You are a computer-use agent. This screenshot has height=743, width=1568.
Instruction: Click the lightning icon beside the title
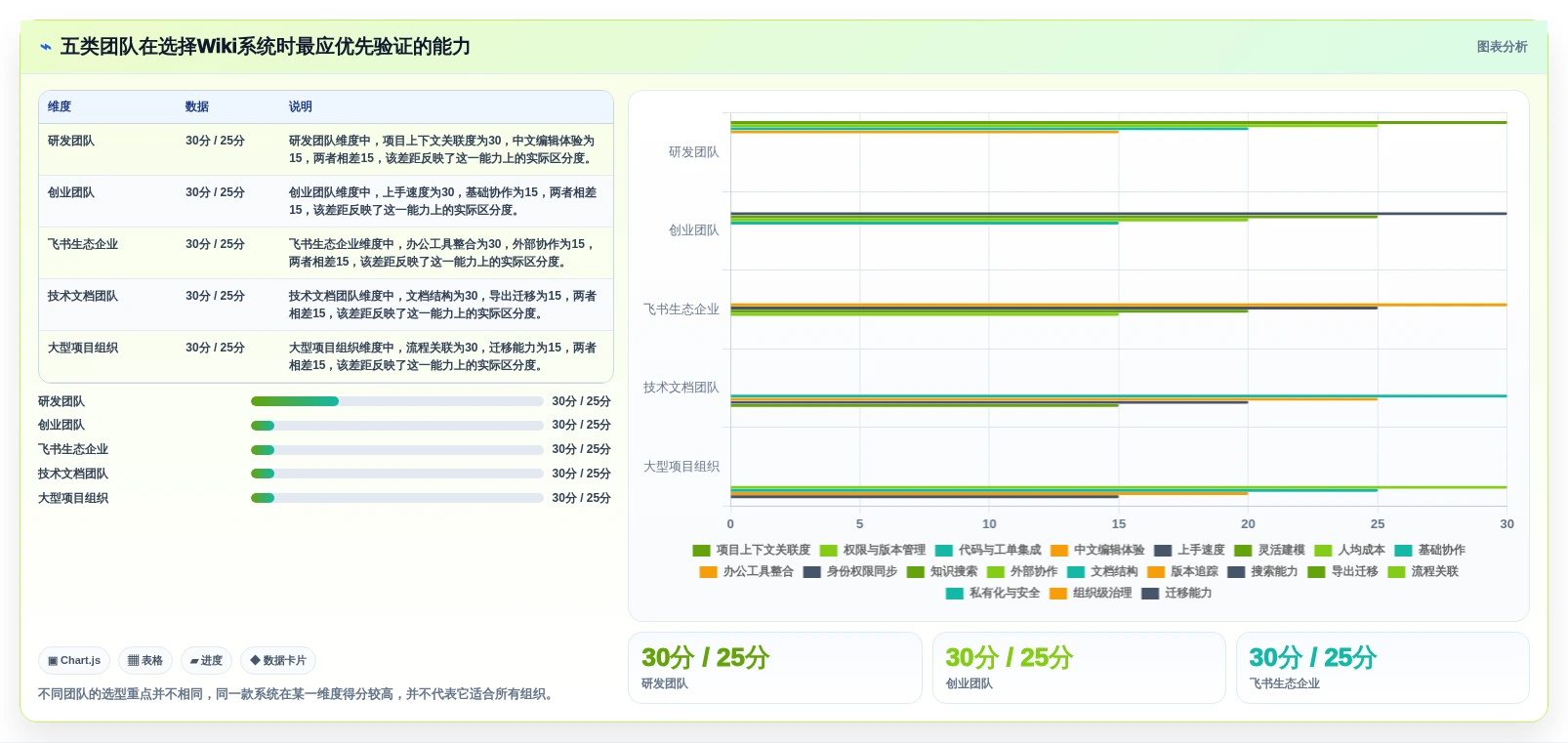tap(45, 47)
